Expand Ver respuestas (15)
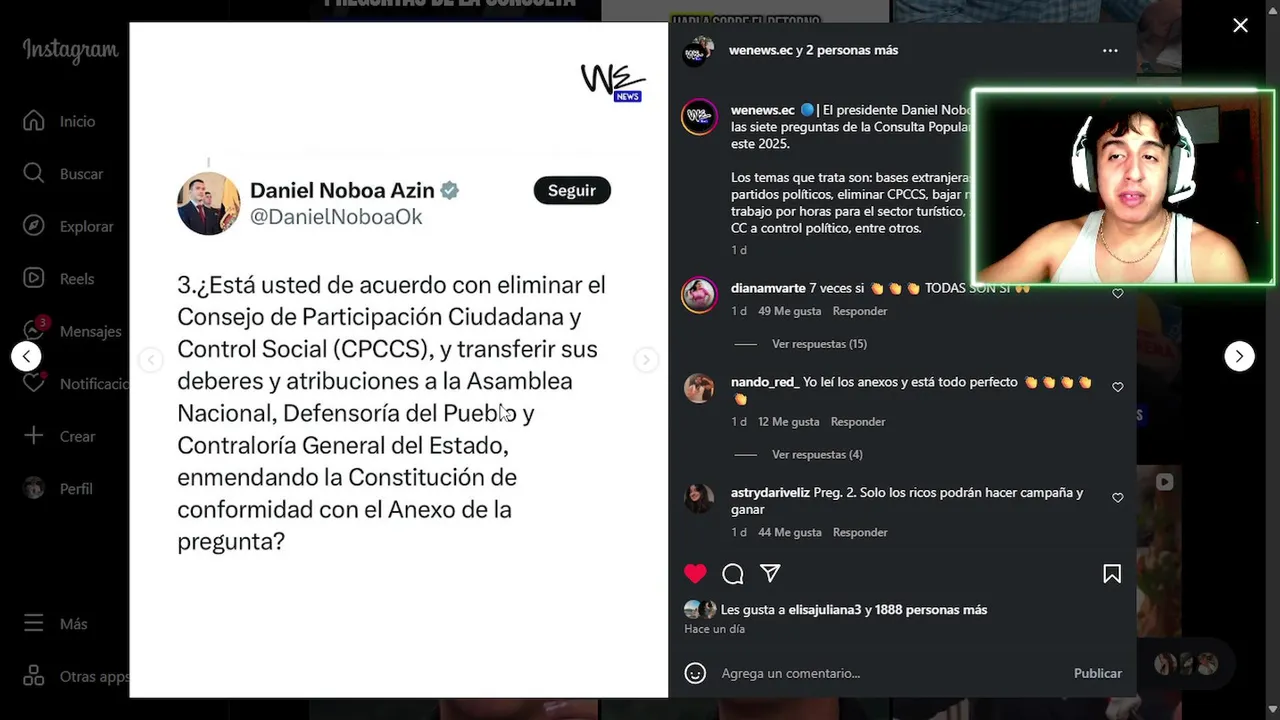Viewport: 1280px width, 720px height. click(819, 344)
